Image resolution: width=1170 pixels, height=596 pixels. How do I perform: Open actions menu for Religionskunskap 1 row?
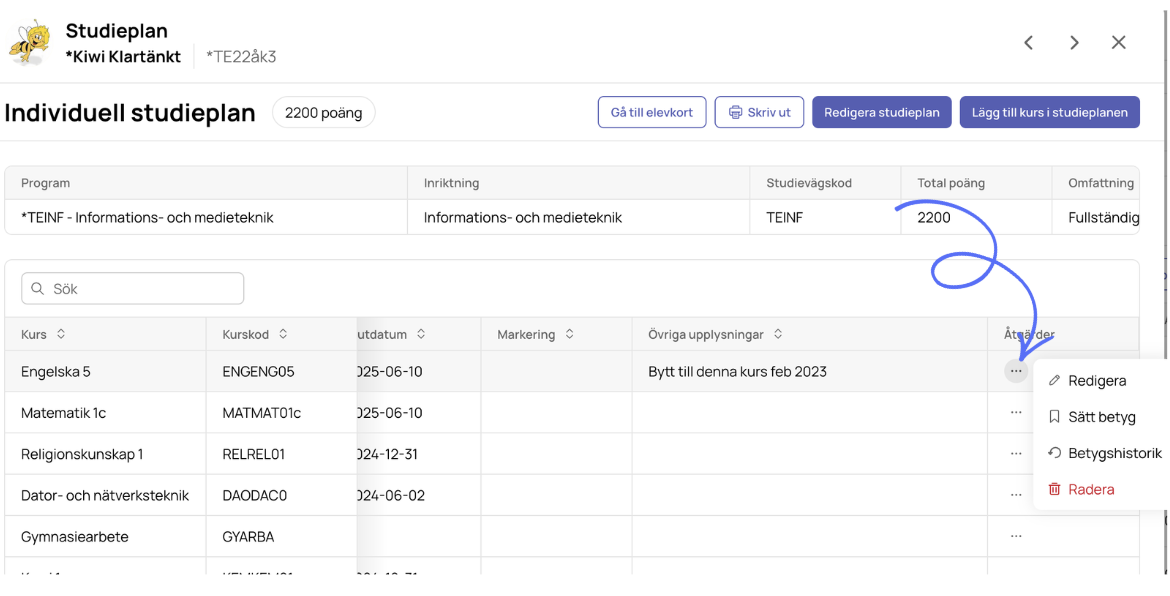[1016, 453]
